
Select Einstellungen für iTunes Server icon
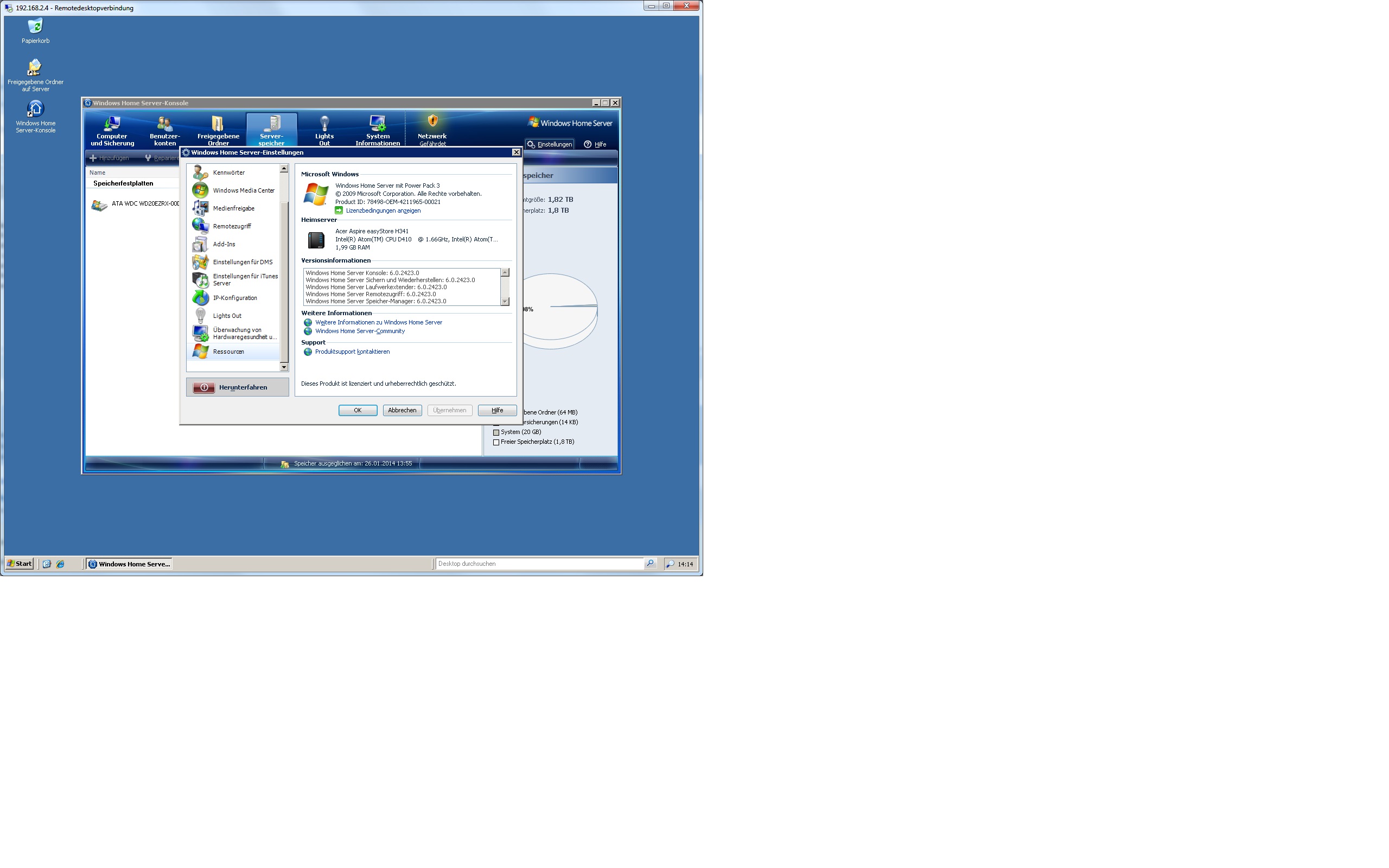tap(200, 279)
